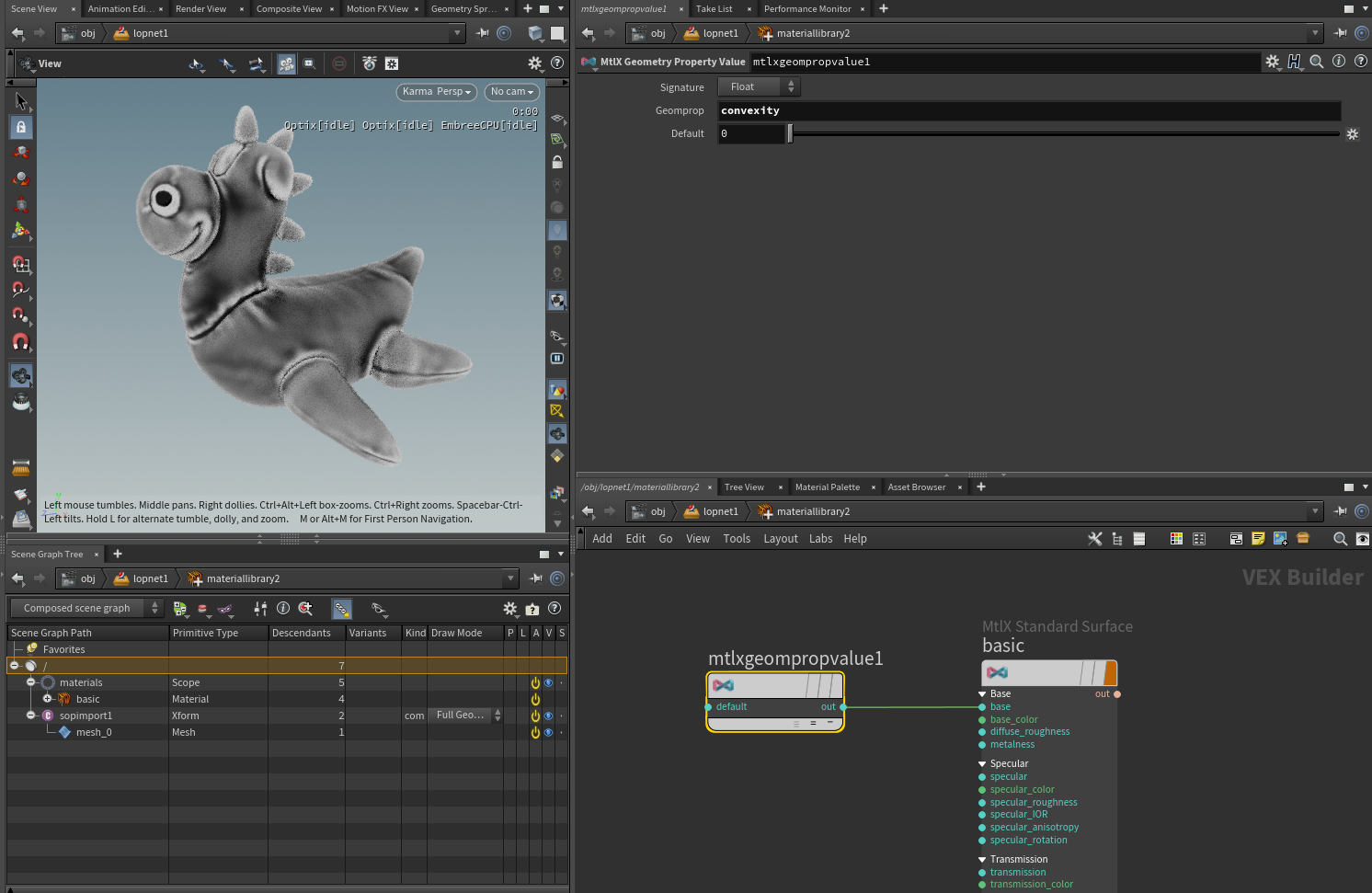Show node info in parameter pane
This screenshot has height=893, width=1372.
1339,62
